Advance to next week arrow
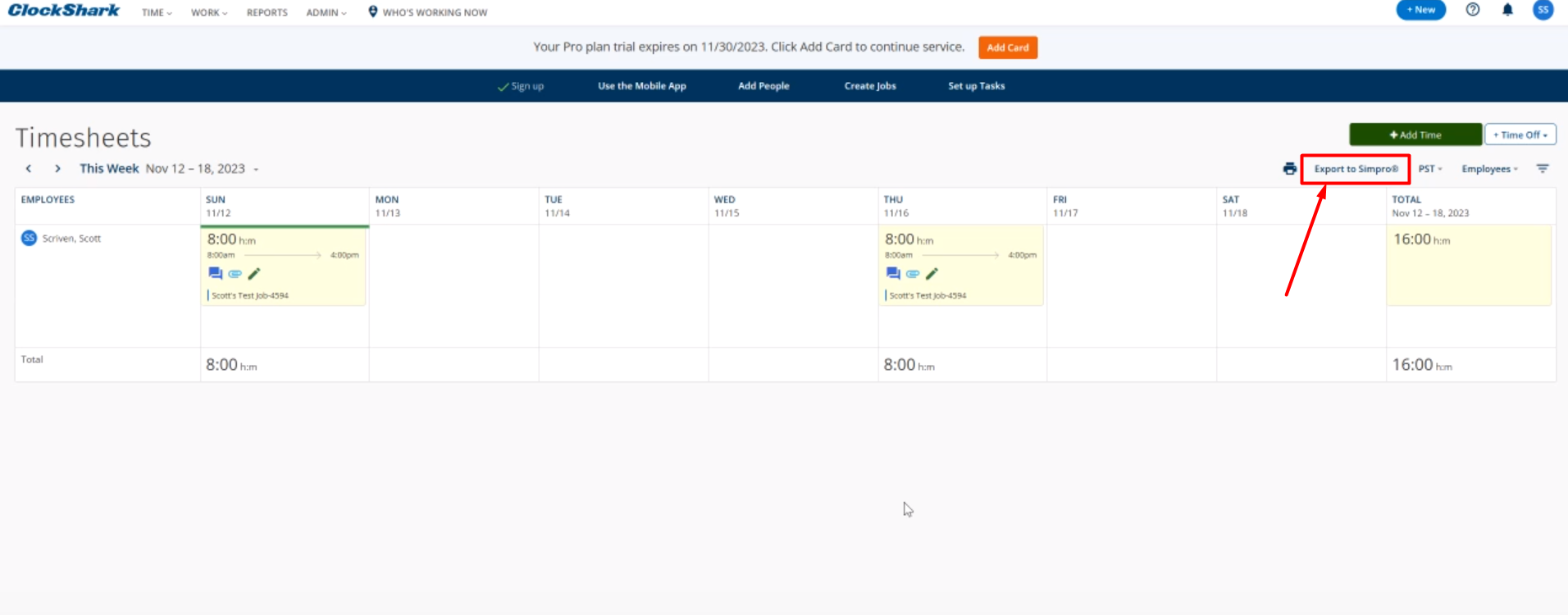This screenshot has width=1568, height=615. pyautogui.click(x=57, y=169)
